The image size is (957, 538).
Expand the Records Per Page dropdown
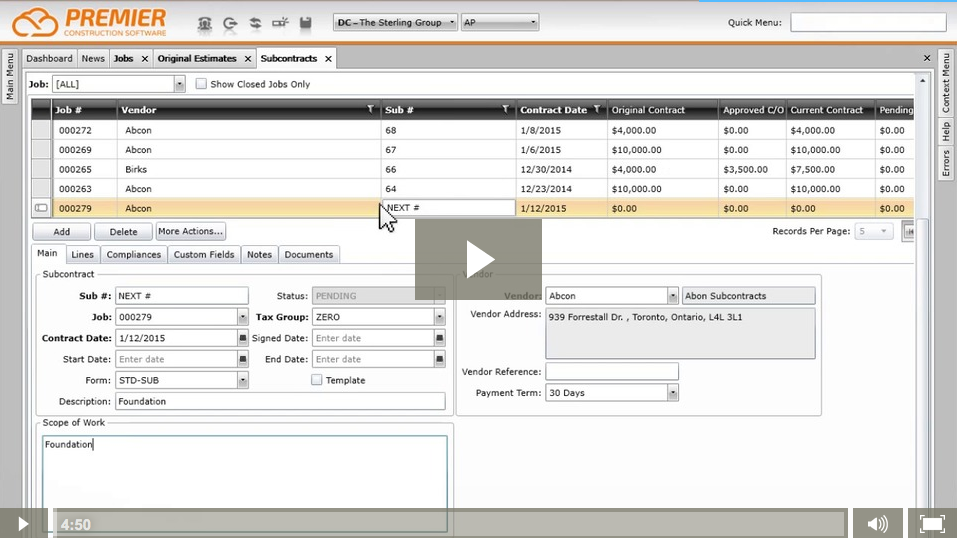click(883, 231)
